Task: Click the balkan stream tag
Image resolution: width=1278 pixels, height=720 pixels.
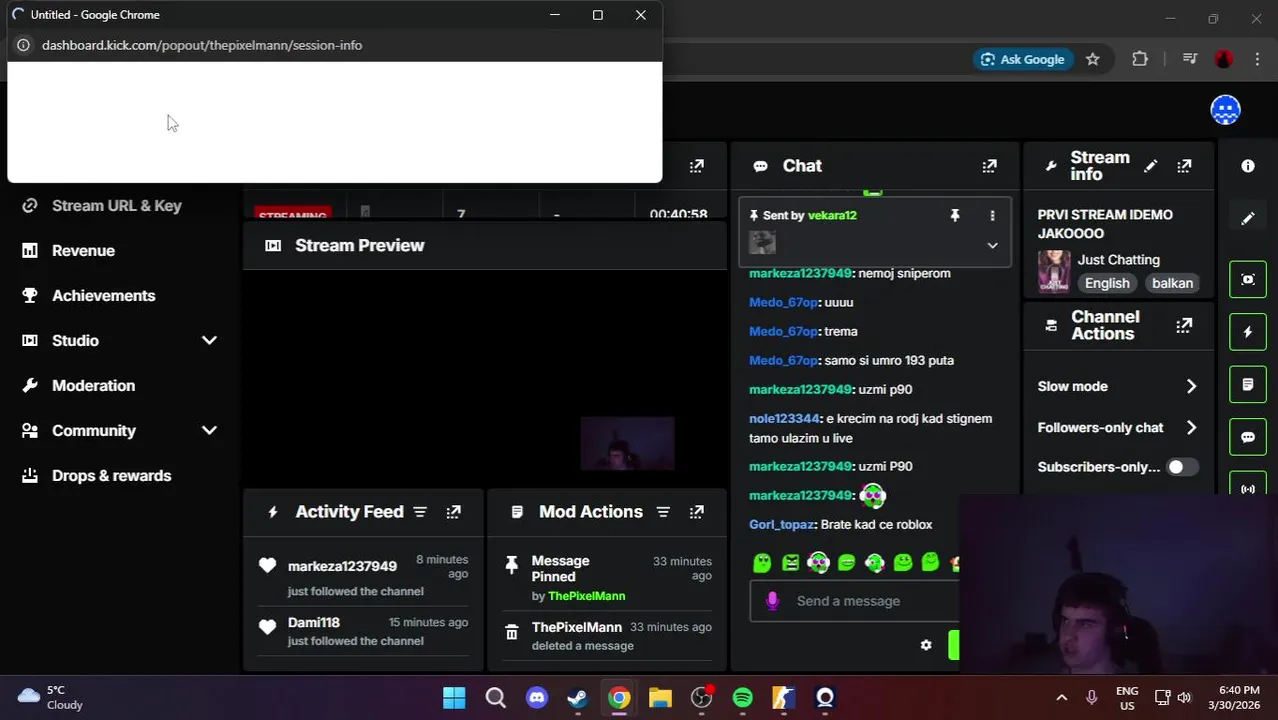Action: [1172, 283]
